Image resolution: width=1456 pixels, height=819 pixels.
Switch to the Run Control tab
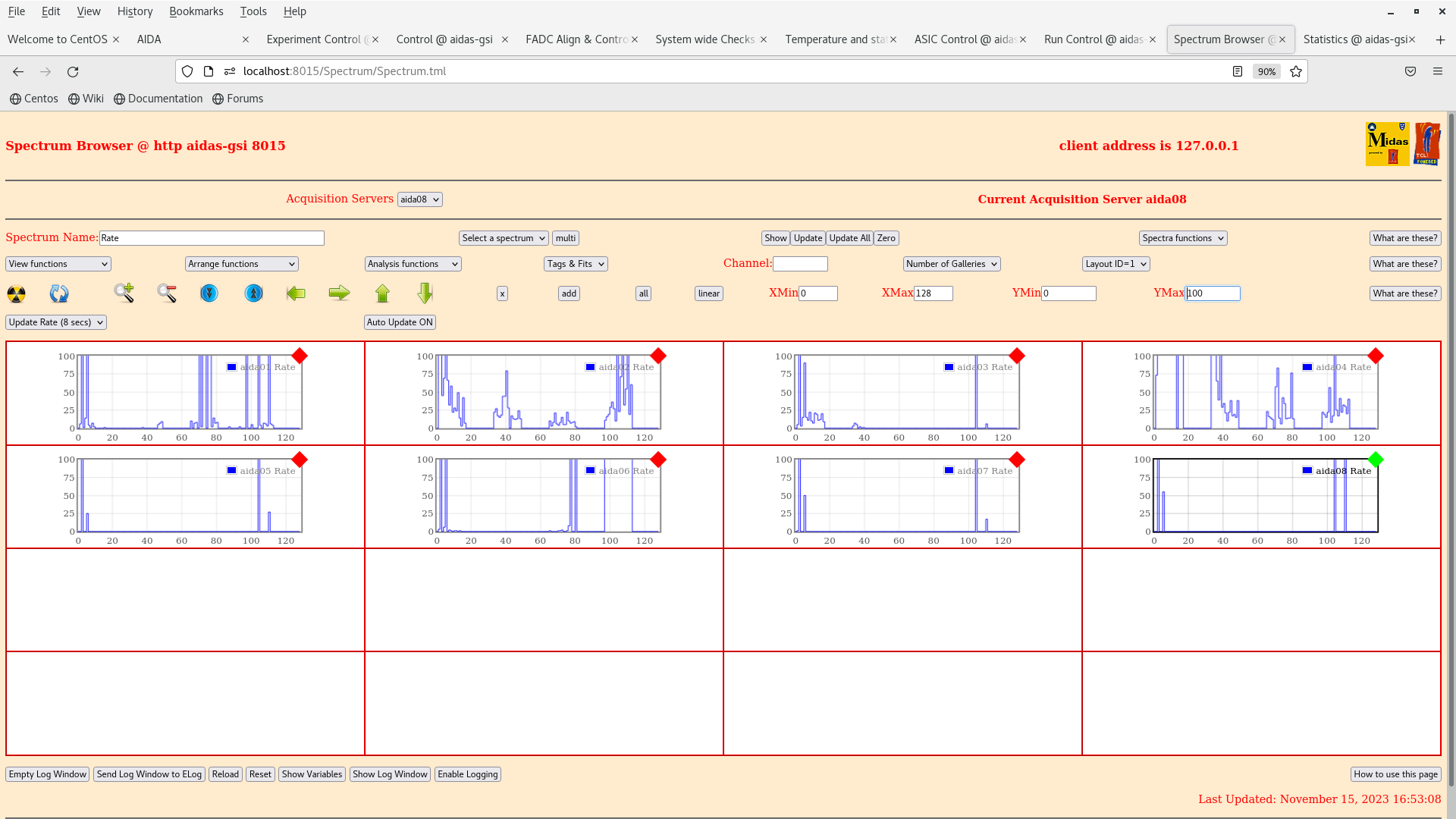point(1093,39)
